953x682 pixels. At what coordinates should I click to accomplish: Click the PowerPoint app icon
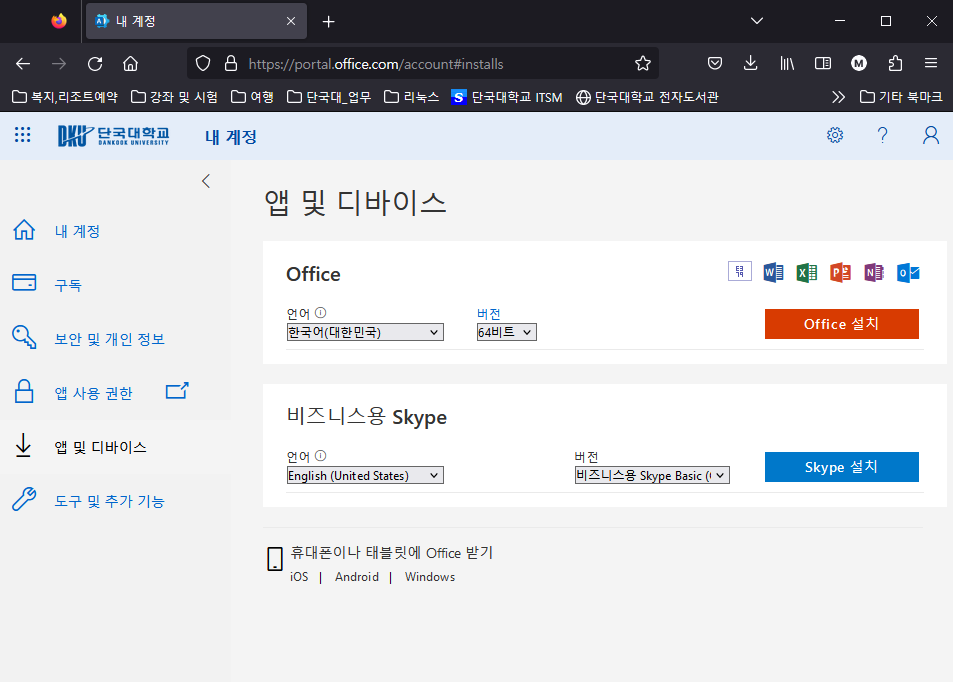[840, 272]
